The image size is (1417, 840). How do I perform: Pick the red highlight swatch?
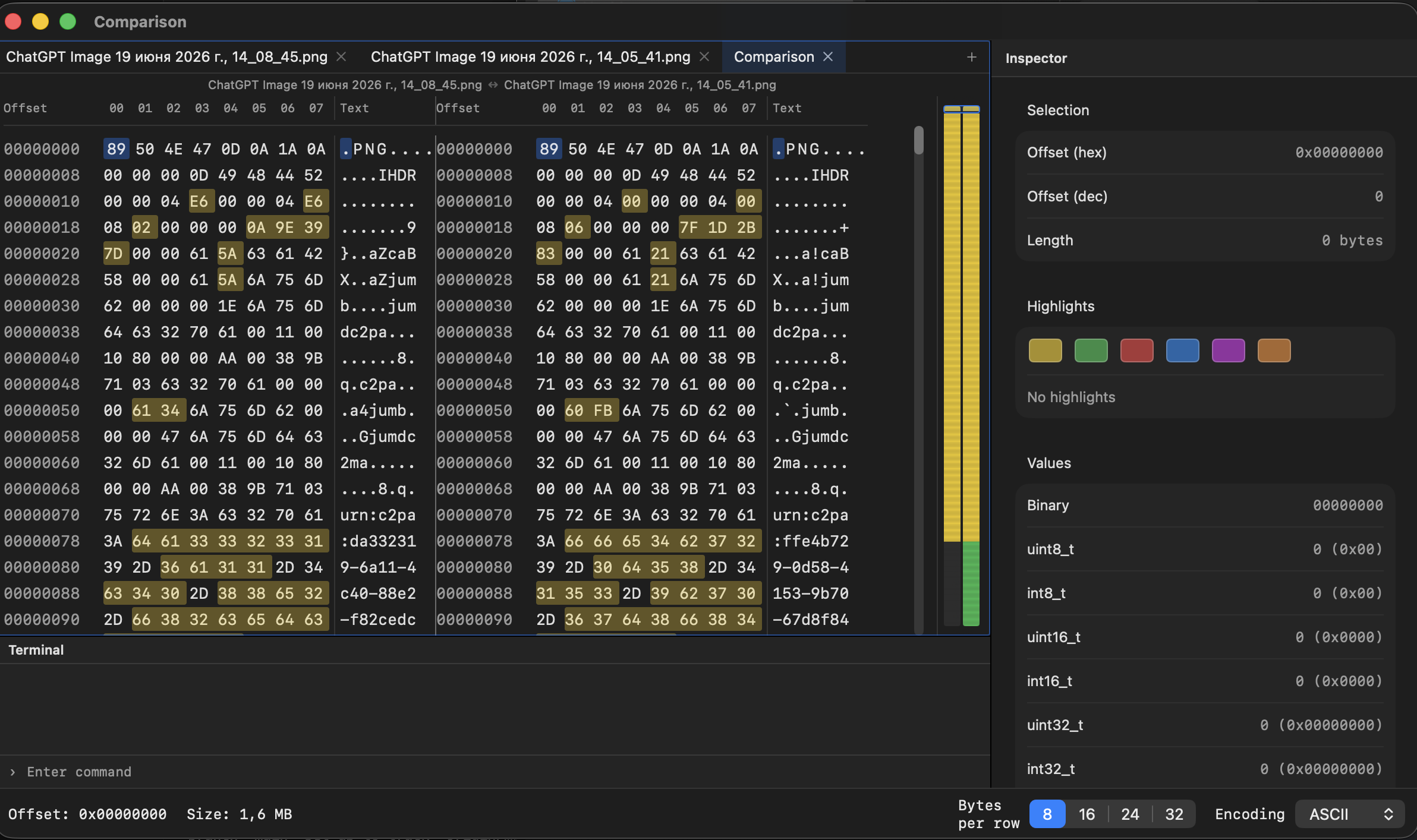point(1136,350)
